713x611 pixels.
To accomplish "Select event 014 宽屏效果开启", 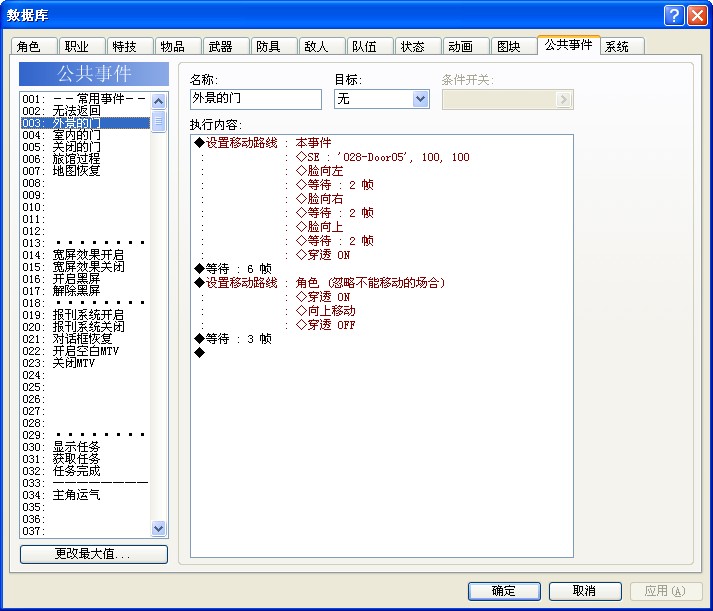I will click(85, 255).
